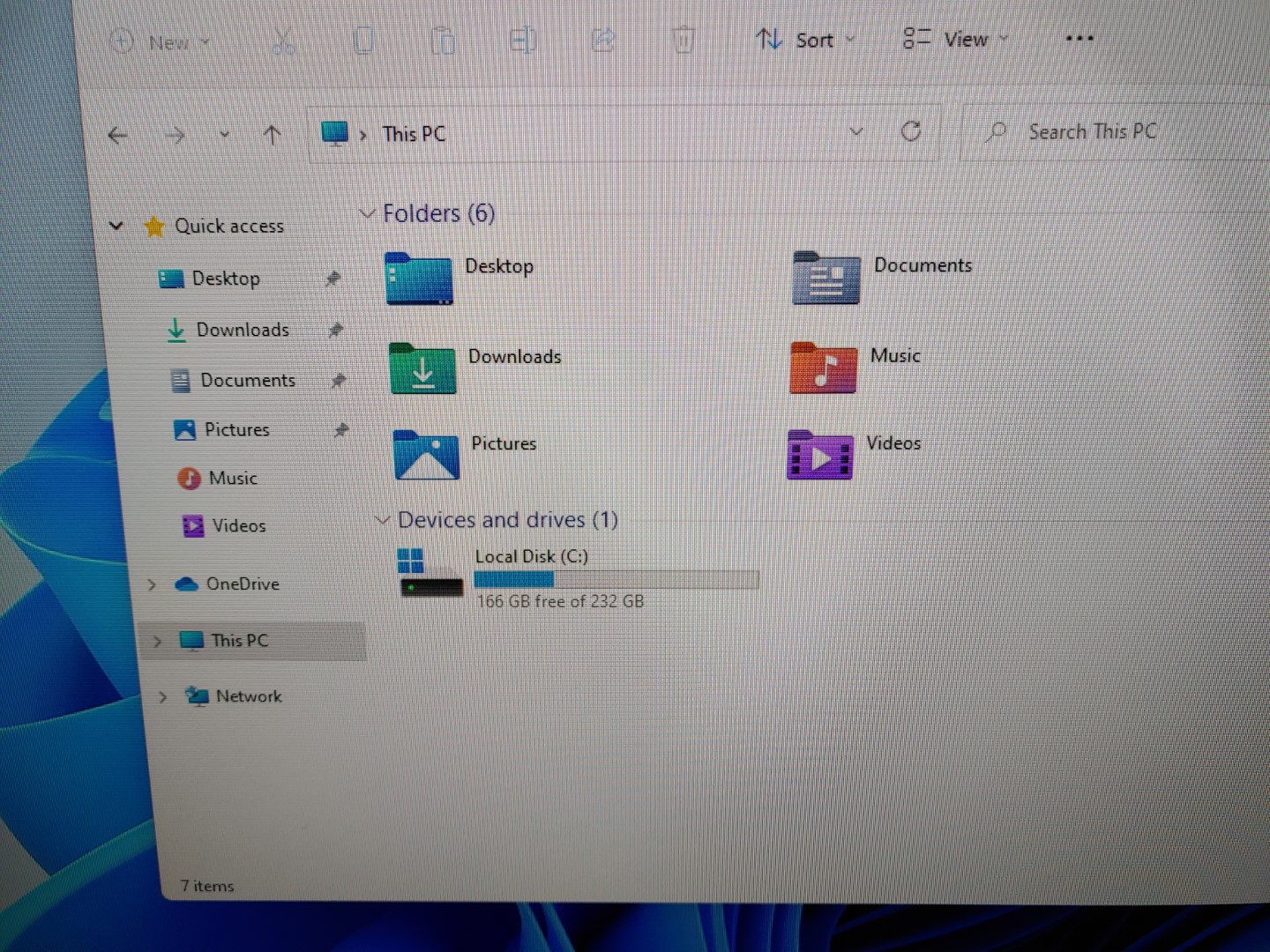Open recent locations chevron dropdown

pyautogui.click(x=224, y=135)
